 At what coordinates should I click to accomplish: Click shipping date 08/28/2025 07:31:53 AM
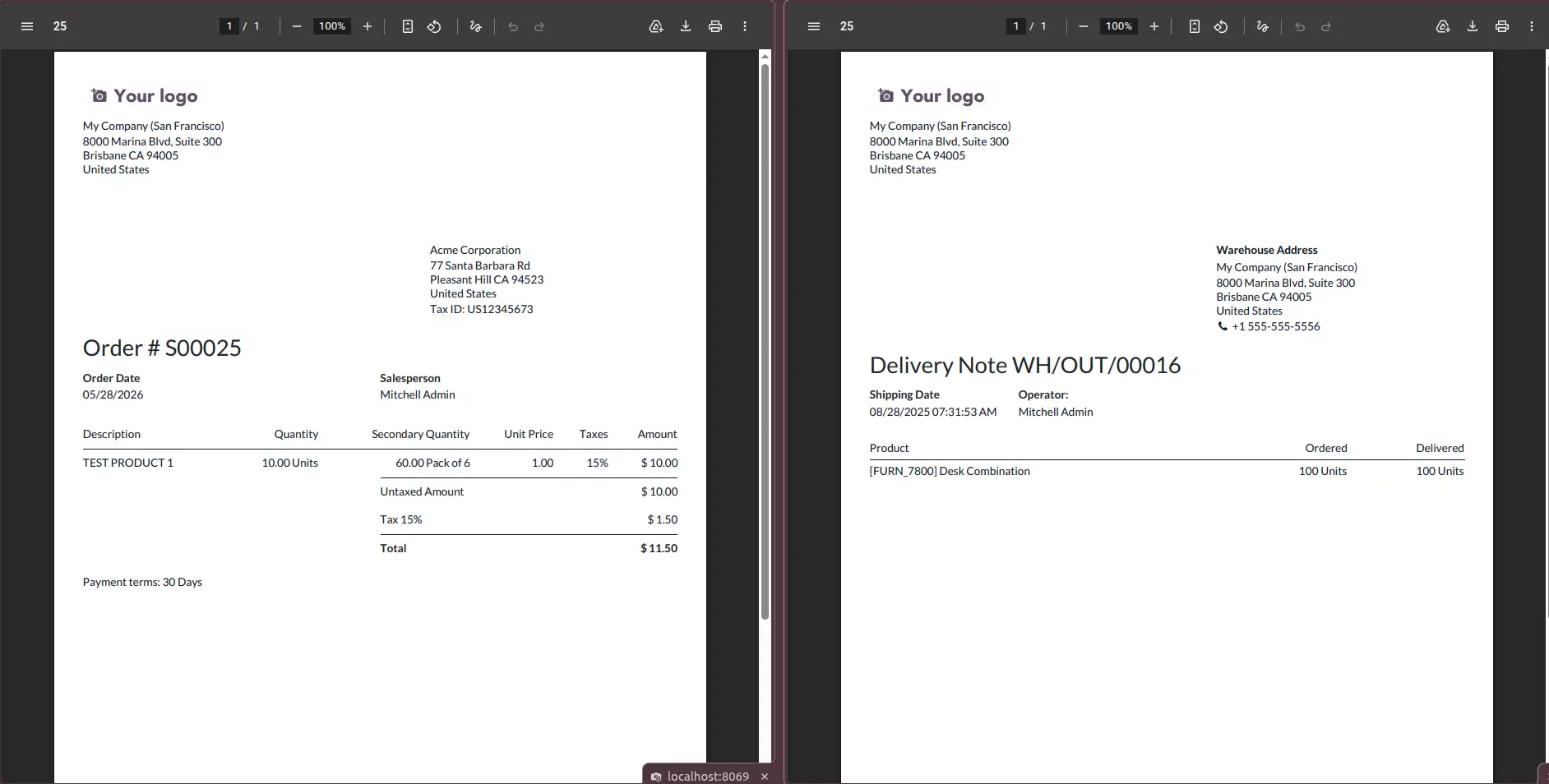(933, 412)
